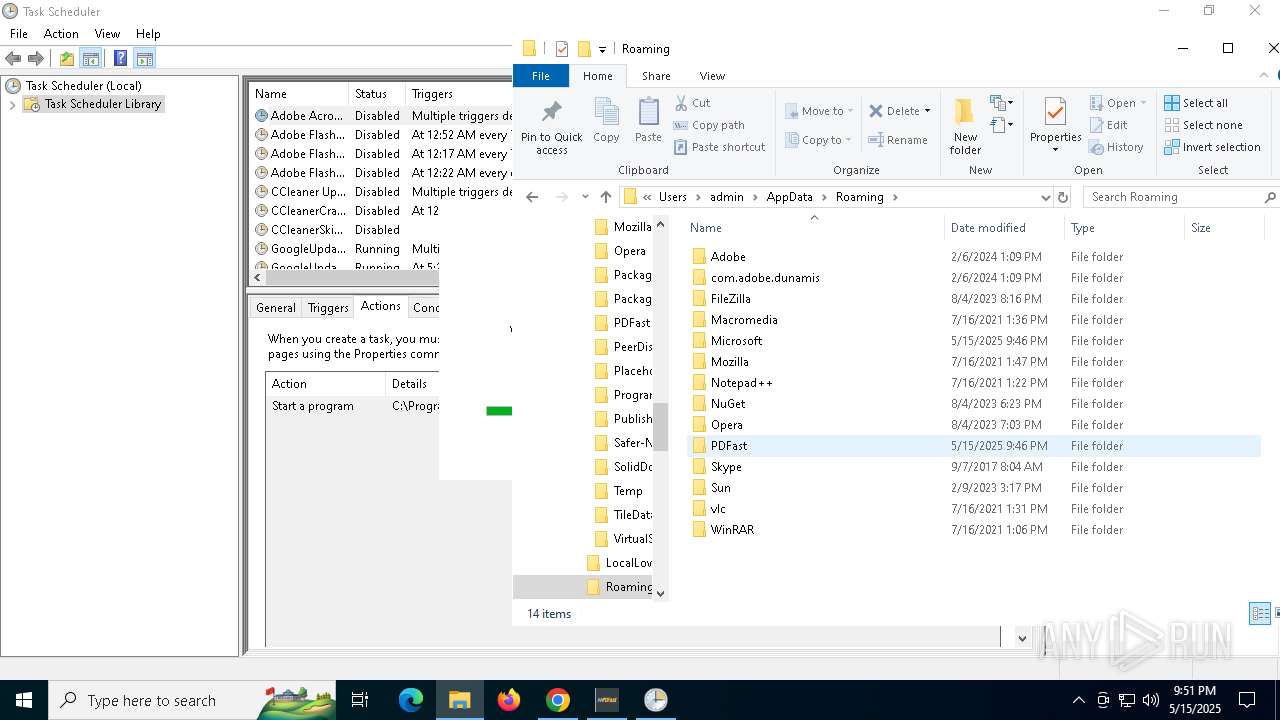This screenshot has width=1280, height=720.
Task: Open File menu in Task Scheduler
Action: point(19,34)
